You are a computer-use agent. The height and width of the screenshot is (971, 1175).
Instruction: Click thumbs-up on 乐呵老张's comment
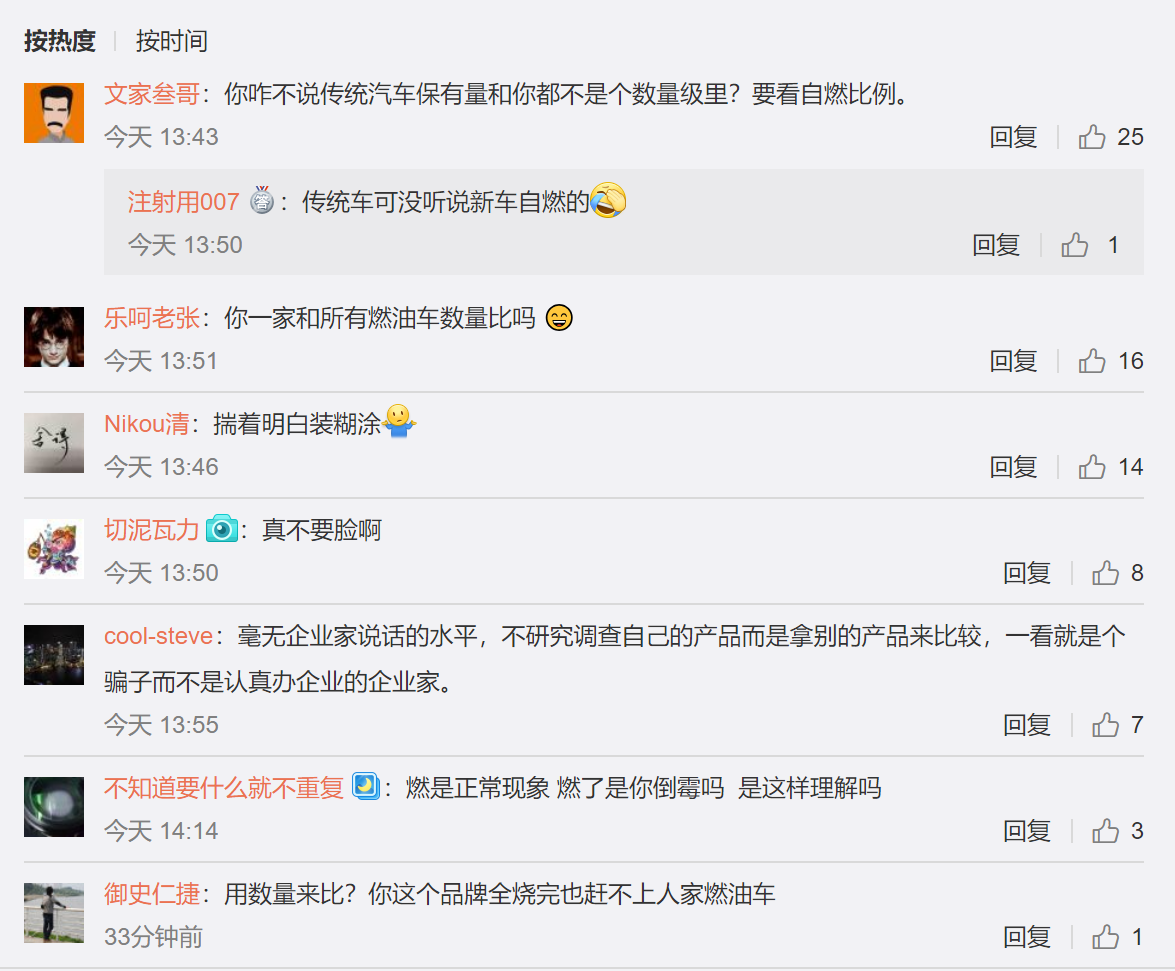tap(1092, 361)
